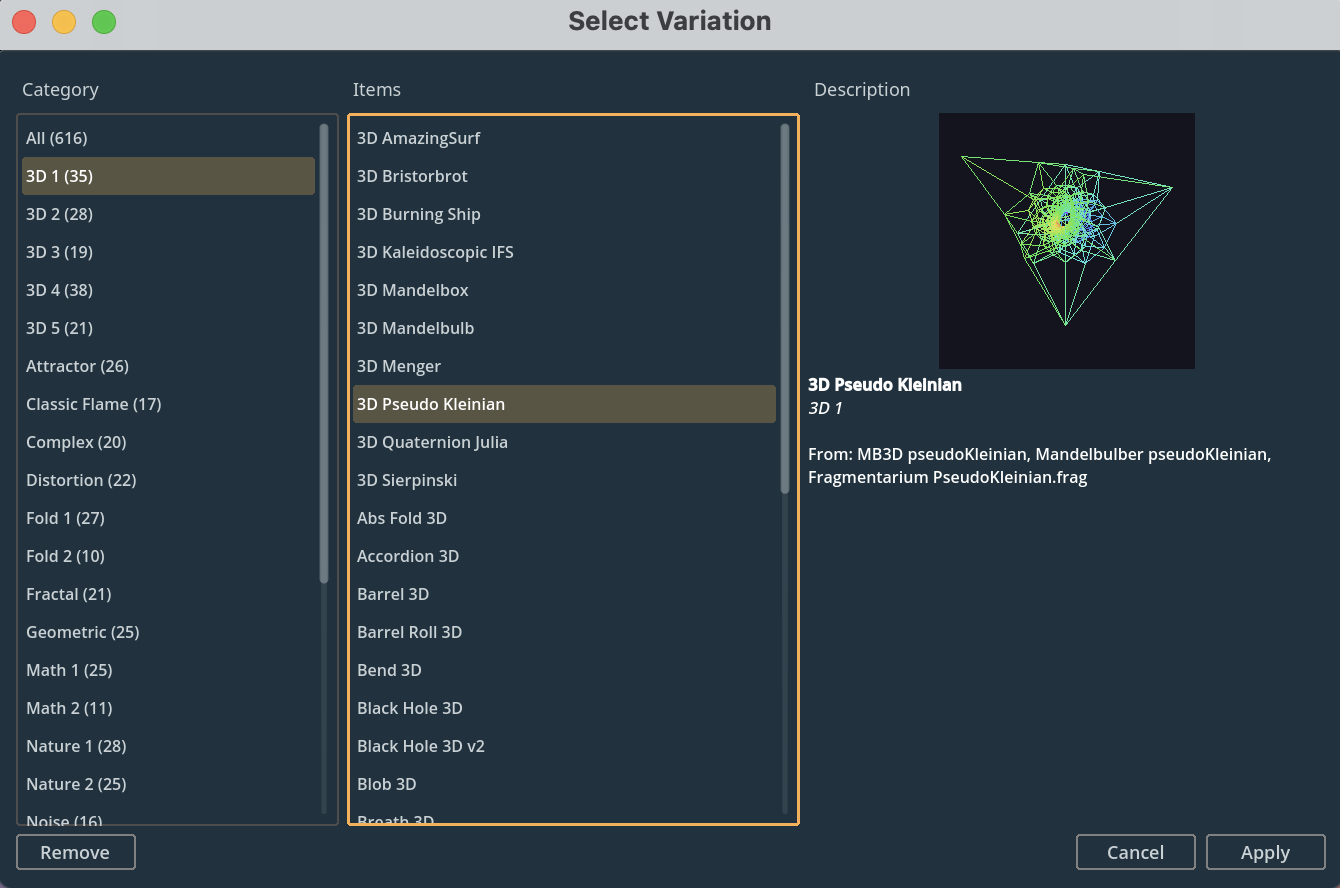The height and width of the screenshot is (888, 1340).
Task: Select the Nature 2 (25) category
Action: pos(168,784)
